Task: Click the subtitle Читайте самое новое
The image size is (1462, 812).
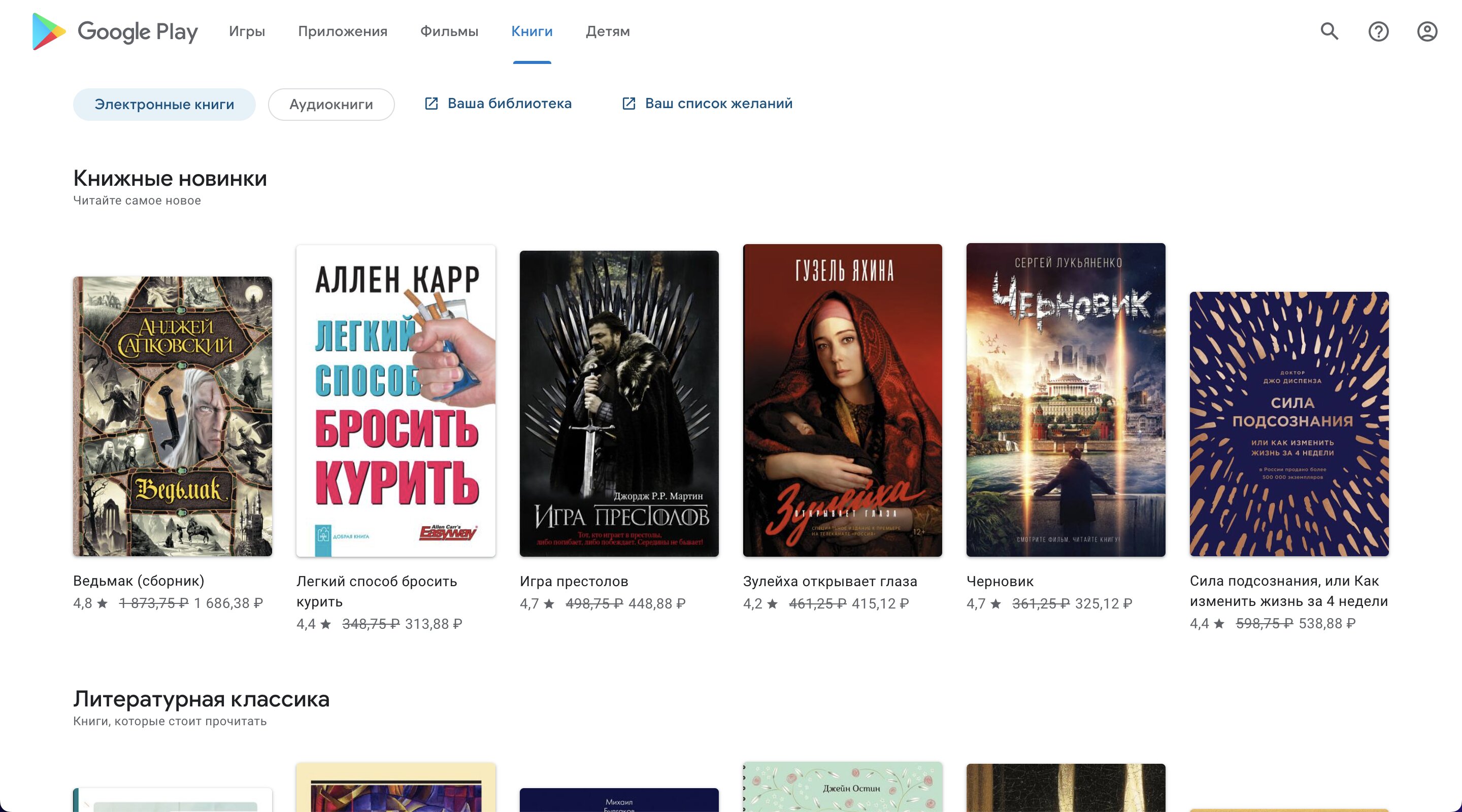Action: [x=137, y=200]
